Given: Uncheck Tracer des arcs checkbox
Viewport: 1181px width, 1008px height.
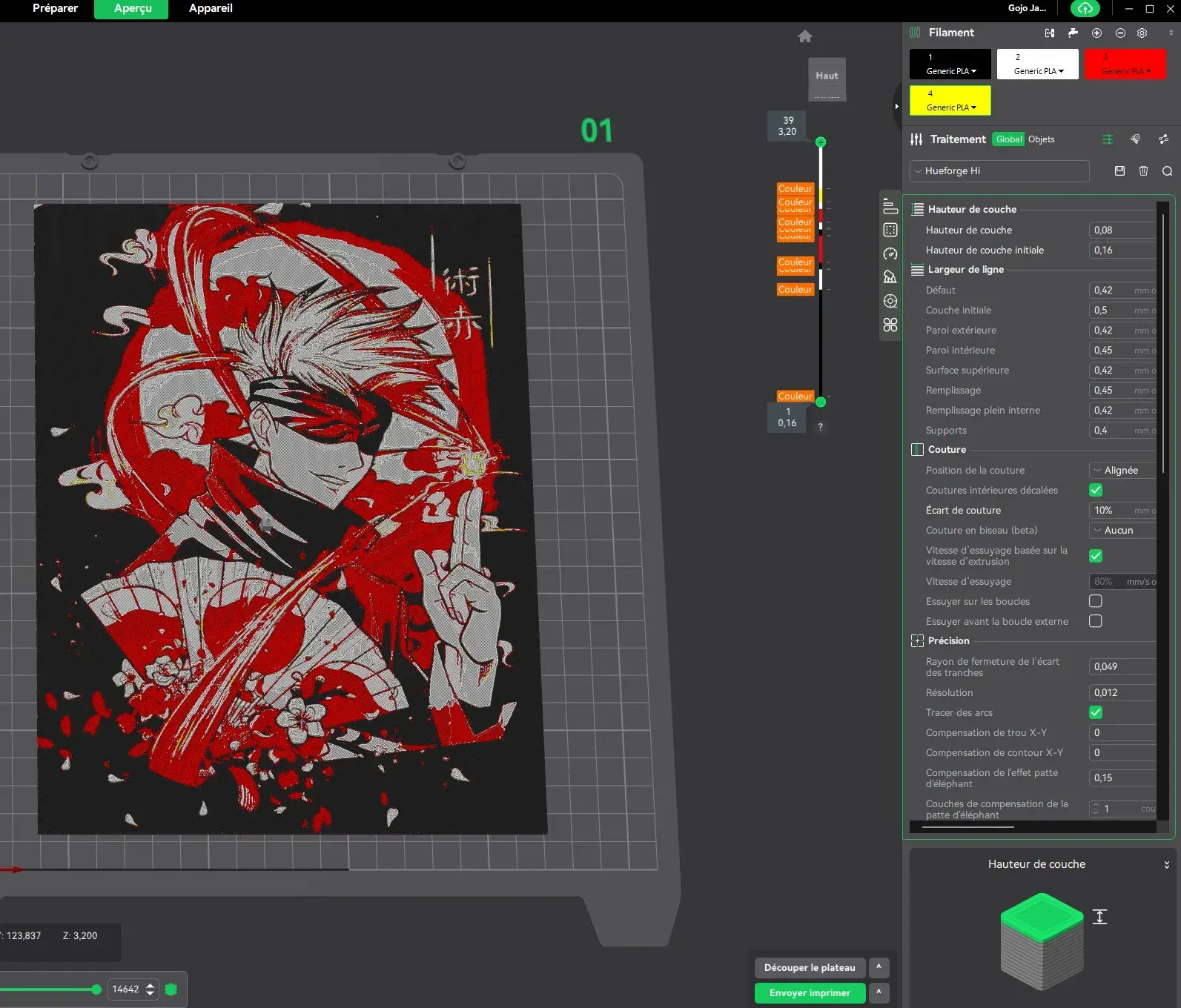Looking at the screenshot, I should (1096, 712).
